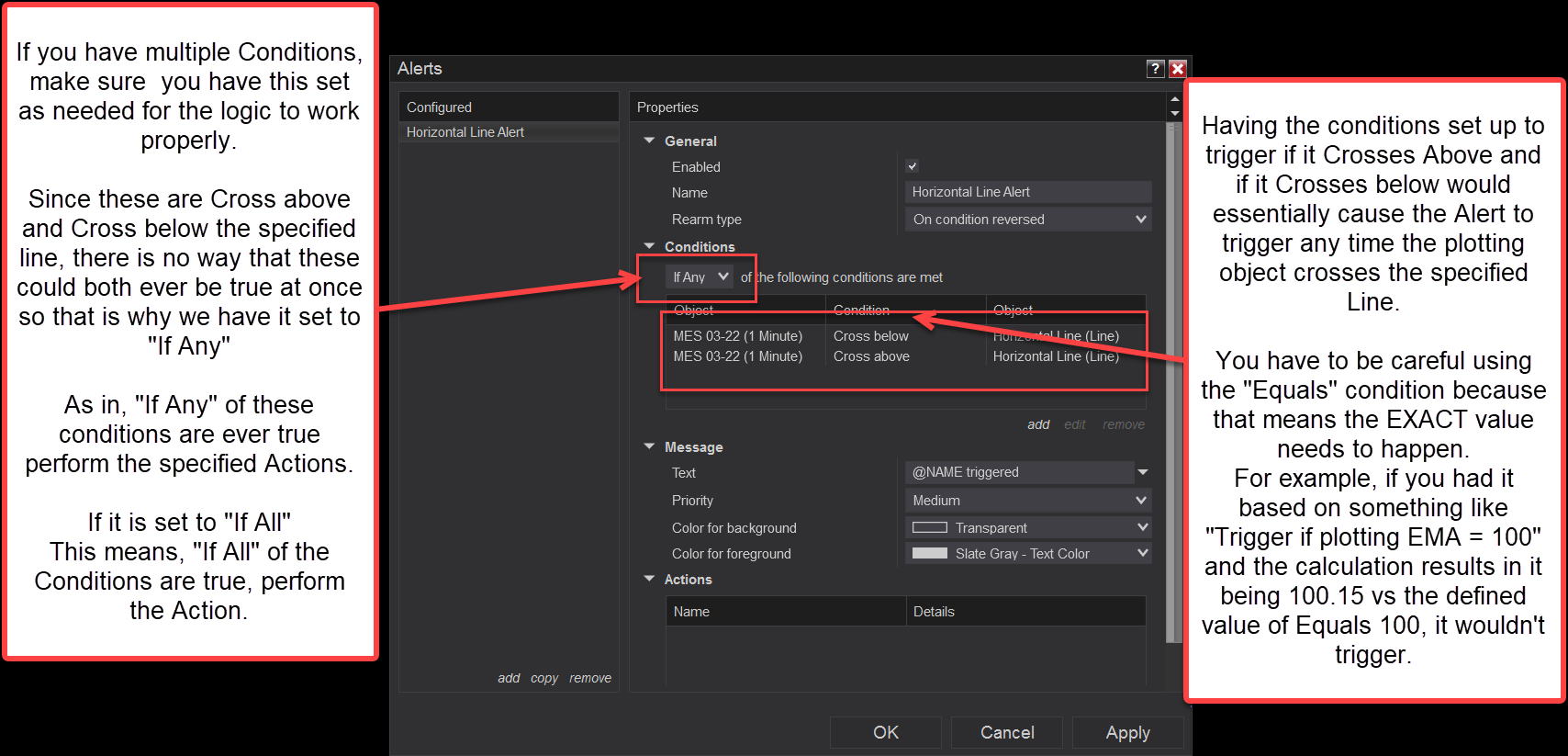Click the help question mark icon

click(1156, 69)
